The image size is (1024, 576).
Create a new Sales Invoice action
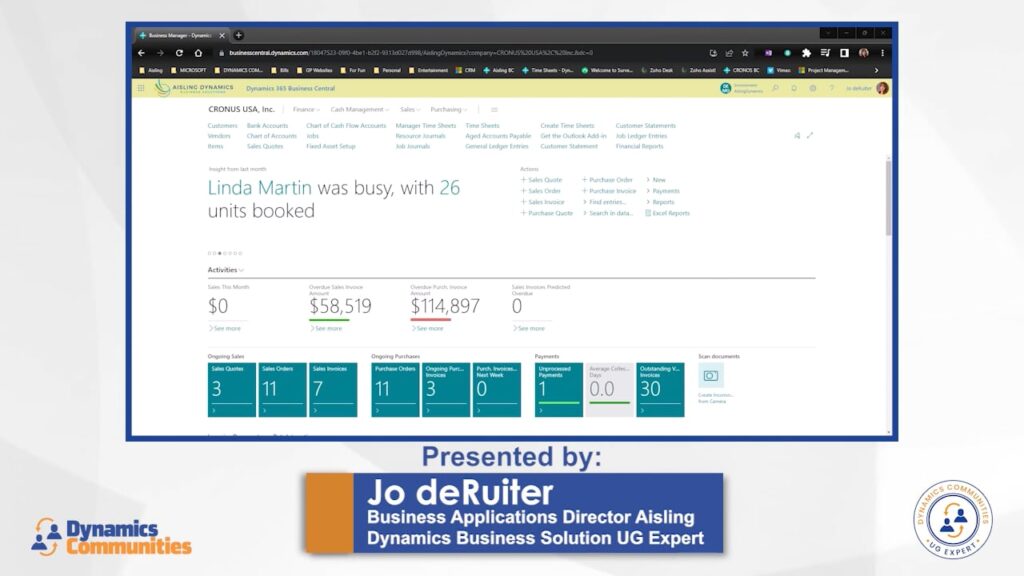pos(543,202)
